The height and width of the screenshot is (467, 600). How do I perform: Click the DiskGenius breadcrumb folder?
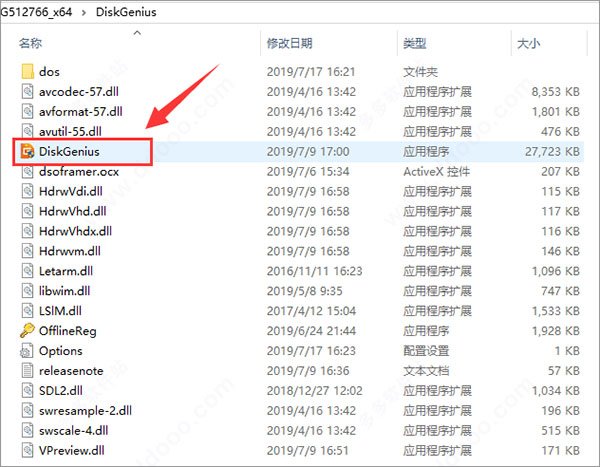(126, 12)
